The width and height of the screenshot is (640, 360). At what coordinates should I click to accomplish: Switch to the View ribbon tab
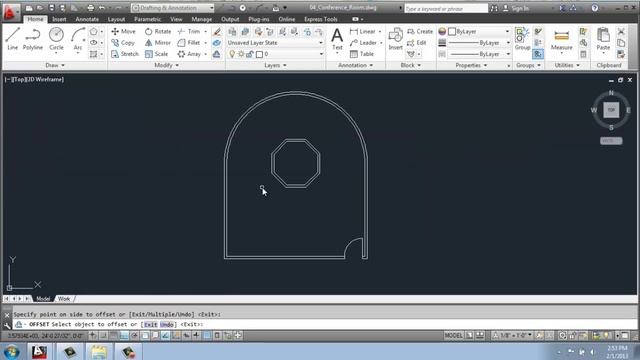[176, 19]
